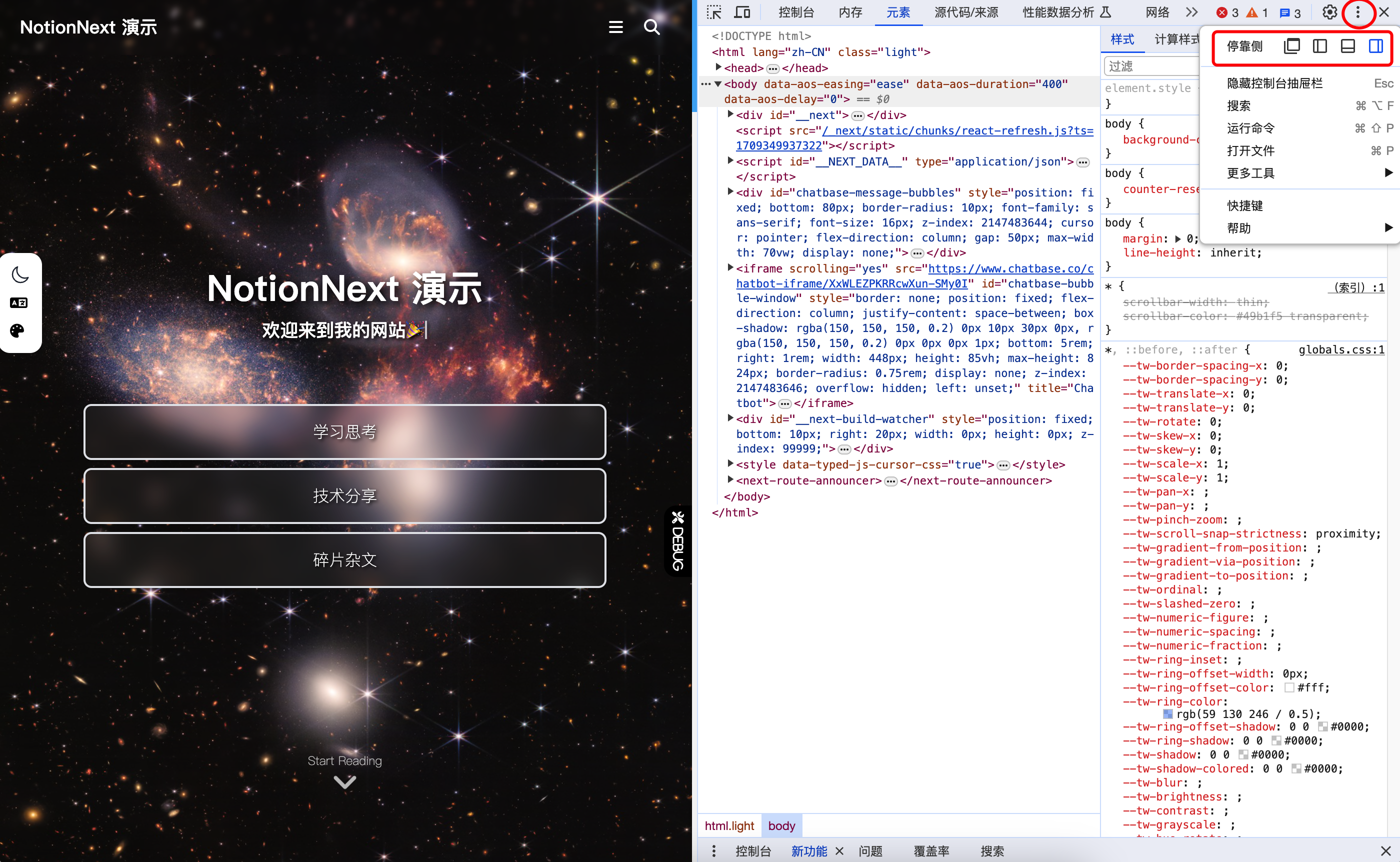Screen dimensions: 1400x862
Task: Expand the style data-typed-js-cursor-css node
Action: (x=730, y=463)
